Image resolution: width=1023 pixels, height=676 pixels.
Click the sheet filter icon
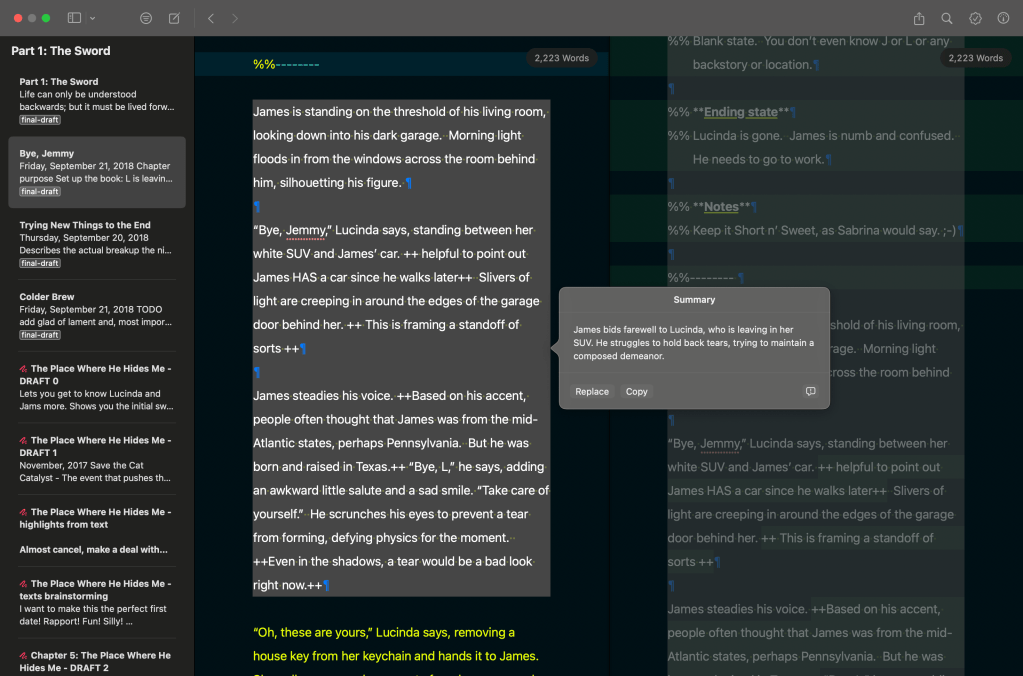pos(146,18)
